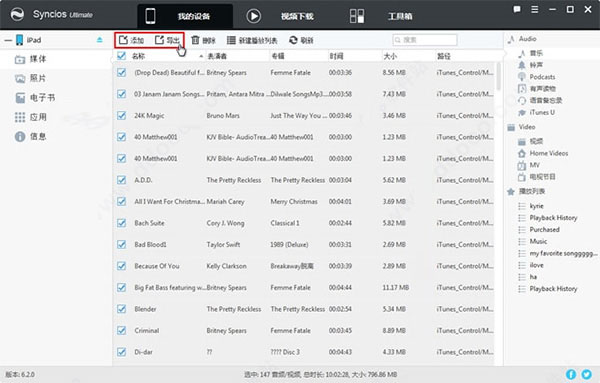
Task: Open the Twitter icon in status bar
Action: 587,374
